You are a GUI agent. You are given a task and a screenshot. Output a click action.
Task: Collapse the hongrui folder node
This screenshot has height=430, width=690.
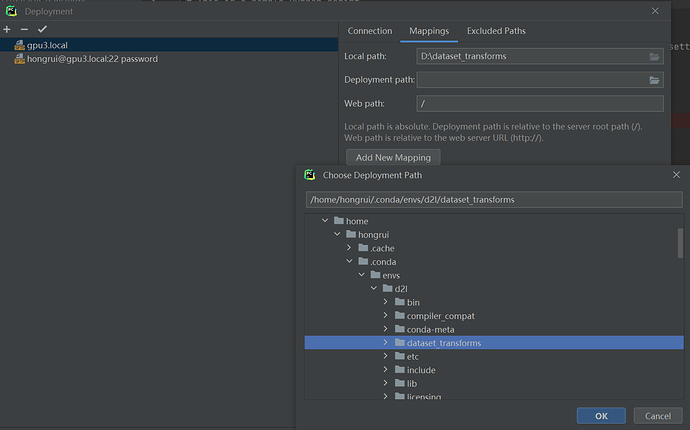(x=337, y=235)
